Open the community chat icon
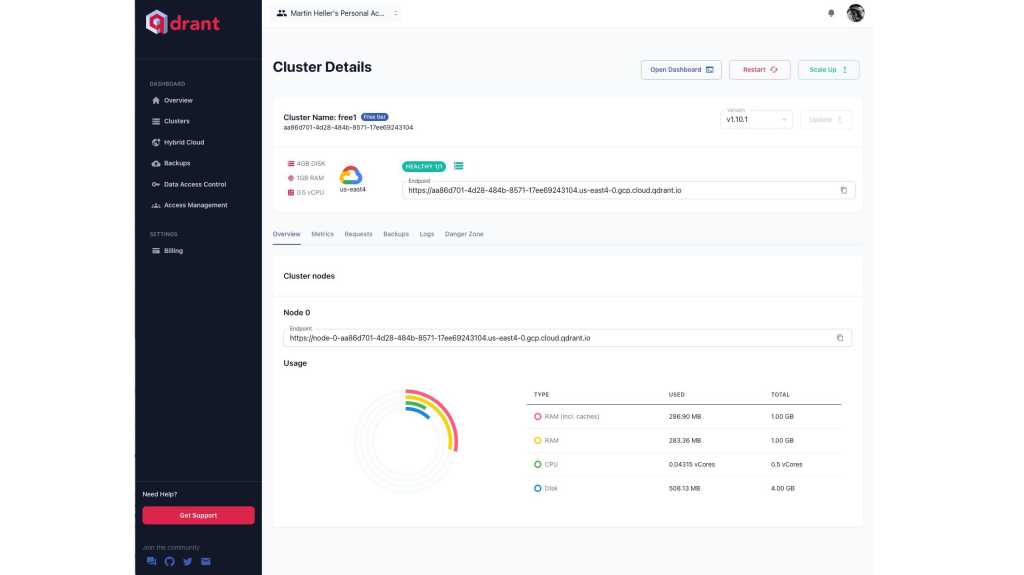 coord(151,561)
